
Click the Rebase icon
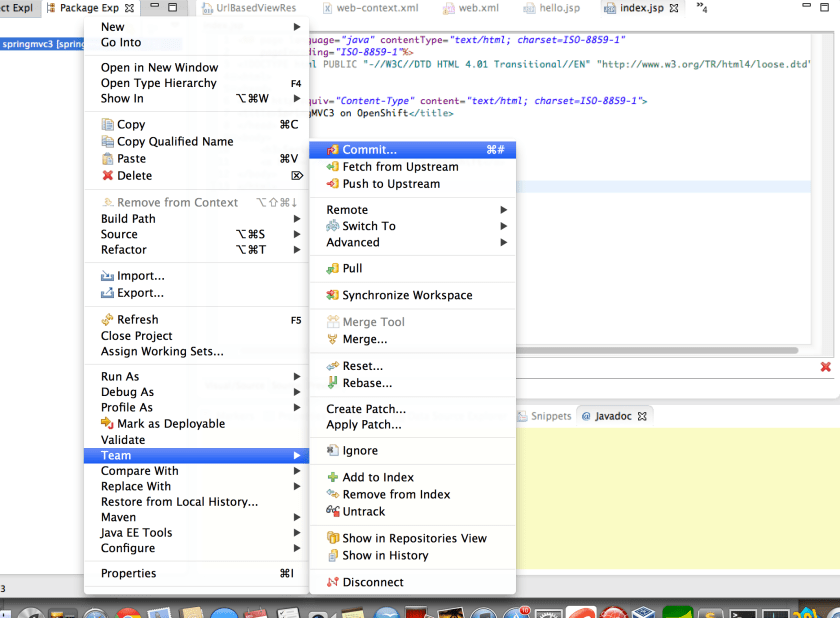pos(333,383)
